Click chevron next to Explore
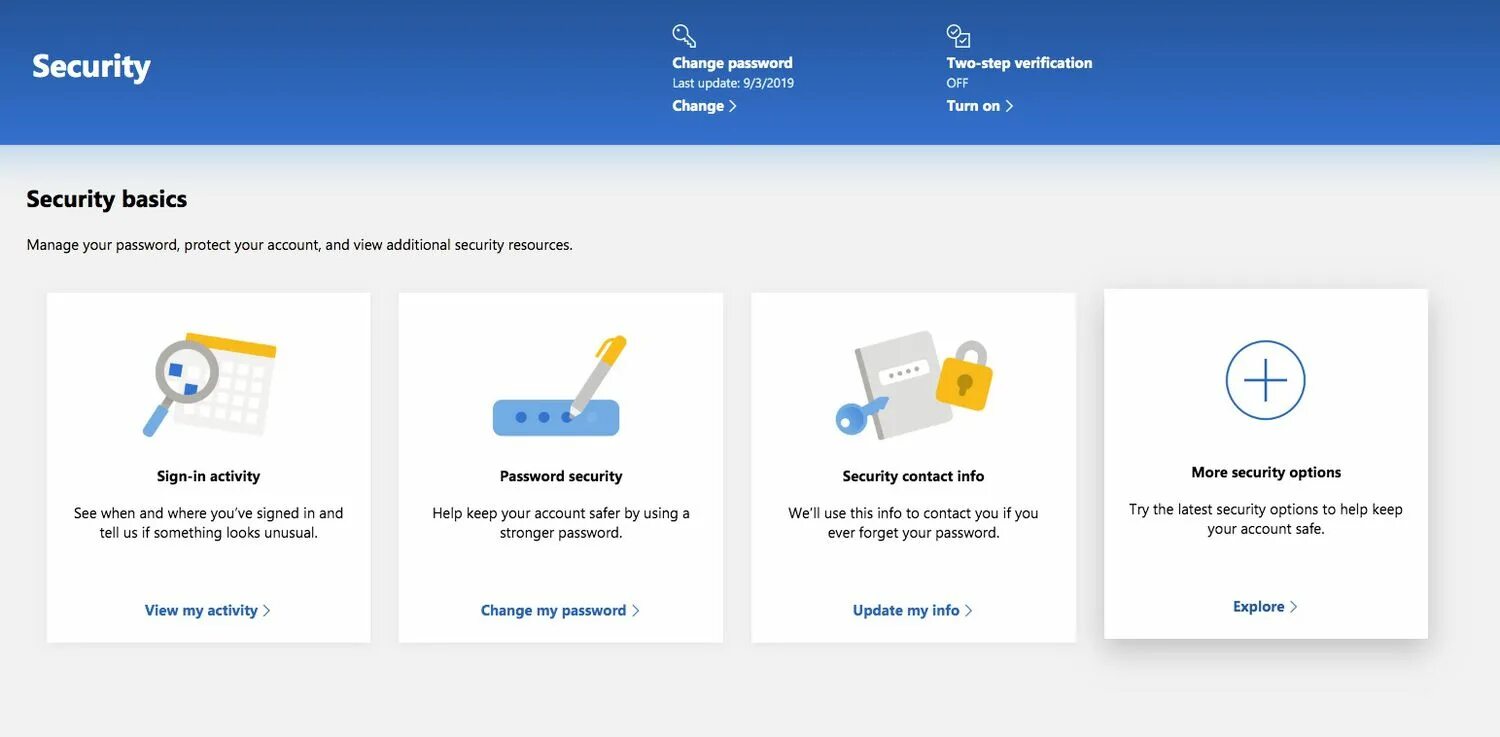Viewport: 1500px width, 737px height. [1293, 607]
